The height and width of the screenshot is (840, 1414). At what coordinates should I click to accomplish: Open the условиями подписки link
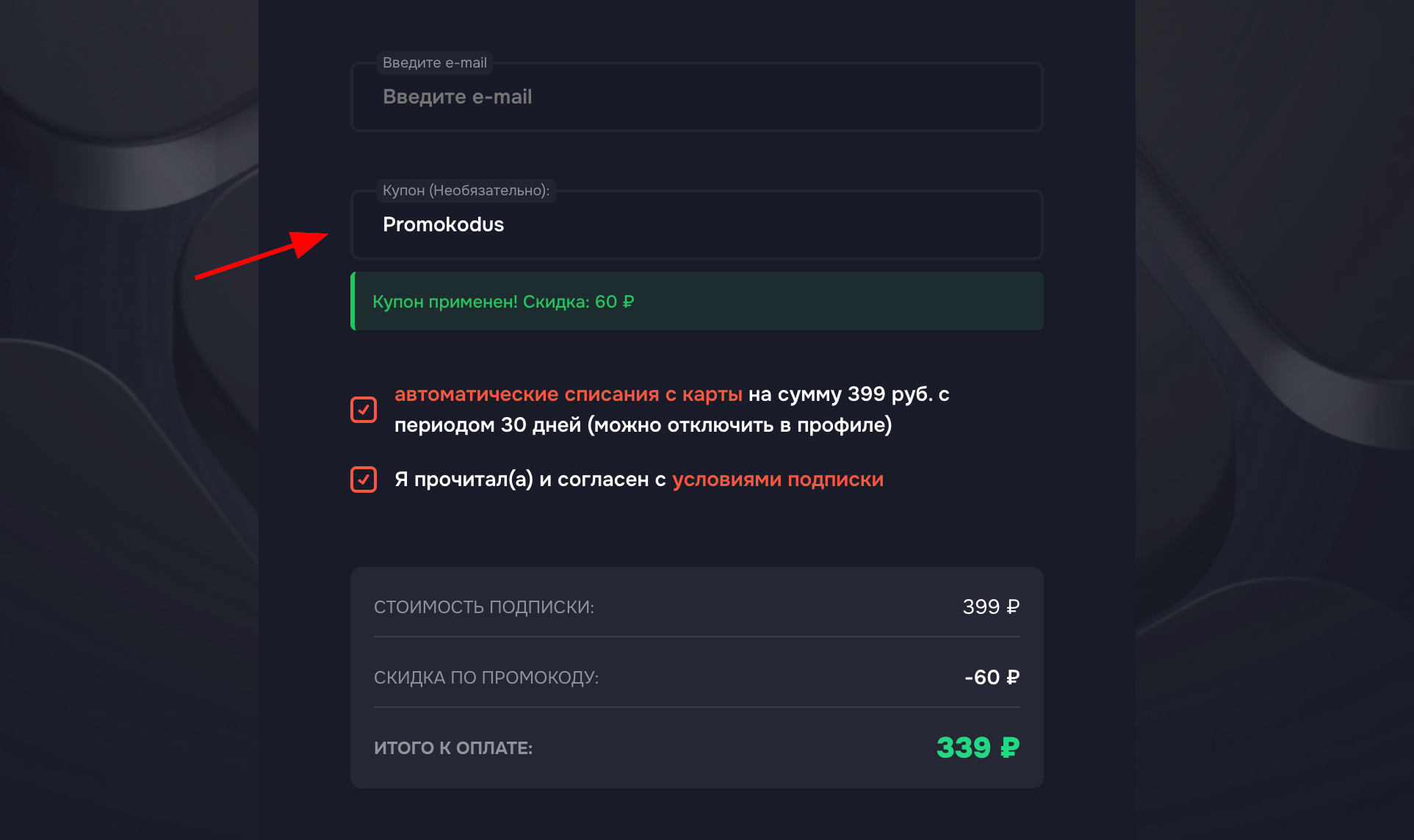[x=778, y=479]
